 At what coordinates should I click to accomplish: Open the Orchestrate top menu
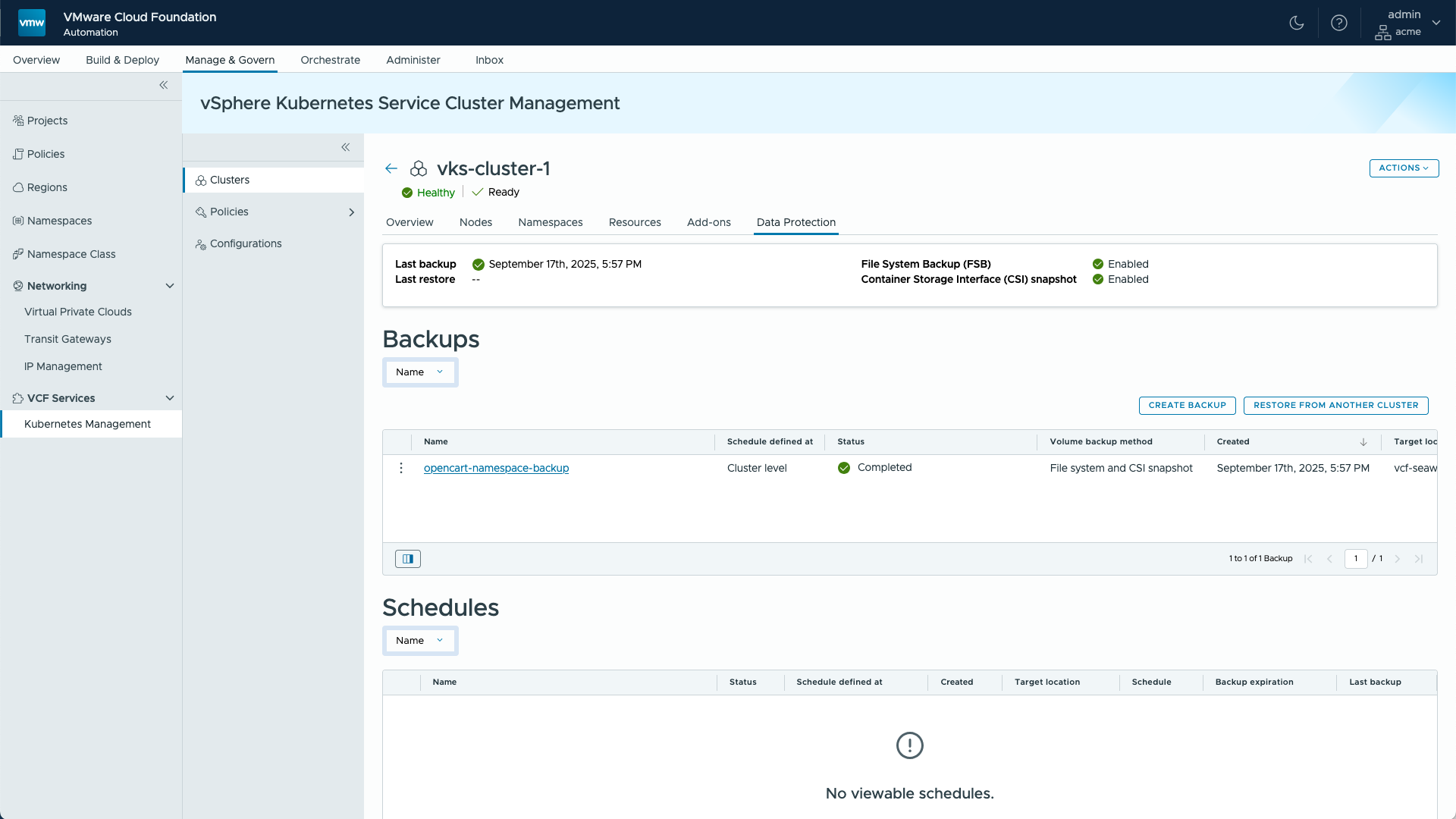point(330,60)
